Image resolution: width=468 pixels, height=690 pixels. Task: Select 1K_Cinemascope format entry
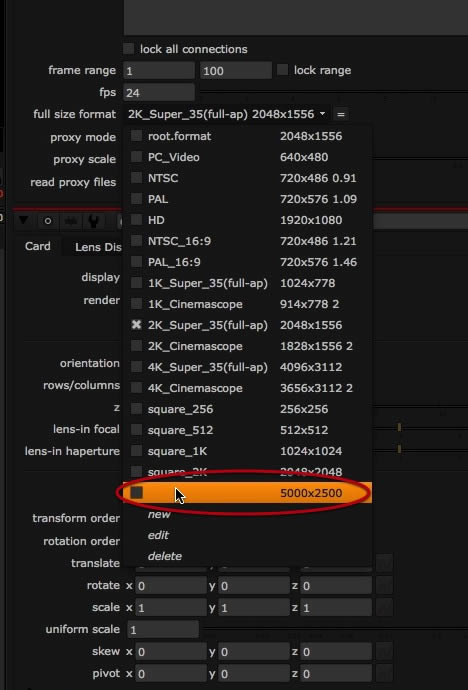click(x=248, y=304)
